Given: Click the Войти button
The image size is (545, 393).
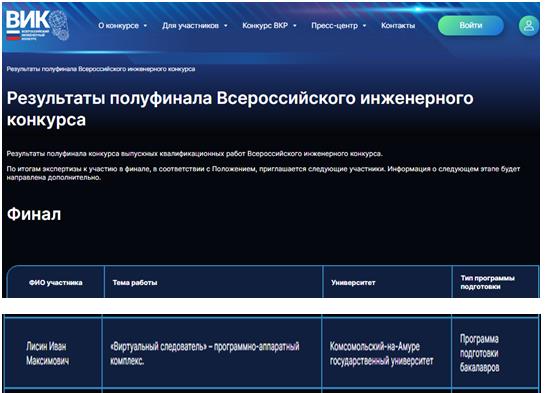Looking at the screenshot, I should click(x=471, y=25).
